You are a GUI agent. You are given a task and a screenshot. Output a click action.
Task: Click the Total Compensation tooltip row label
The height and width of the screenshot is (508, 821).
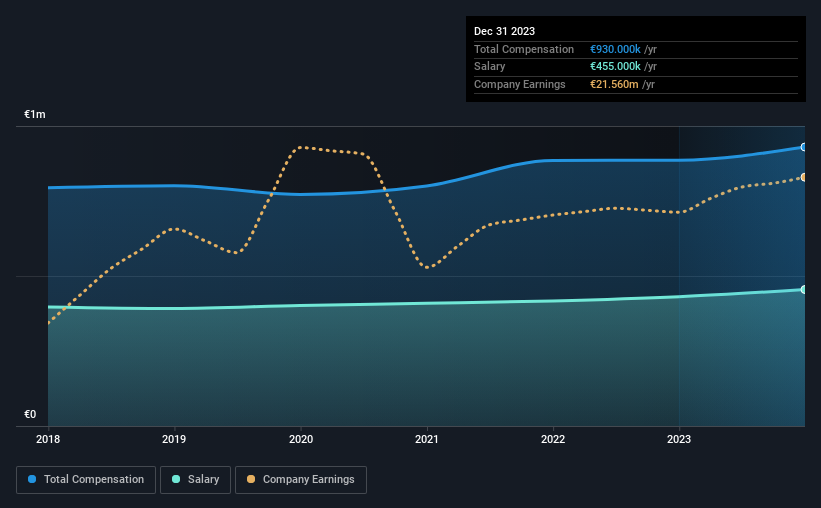point(524,49)
